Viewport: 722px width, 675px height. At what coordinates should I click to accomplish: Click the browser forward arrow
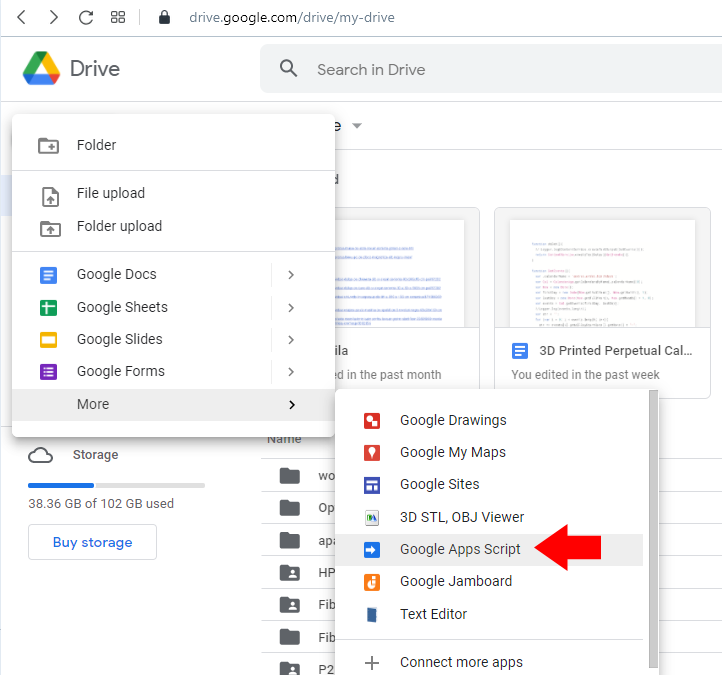[53, 17]
